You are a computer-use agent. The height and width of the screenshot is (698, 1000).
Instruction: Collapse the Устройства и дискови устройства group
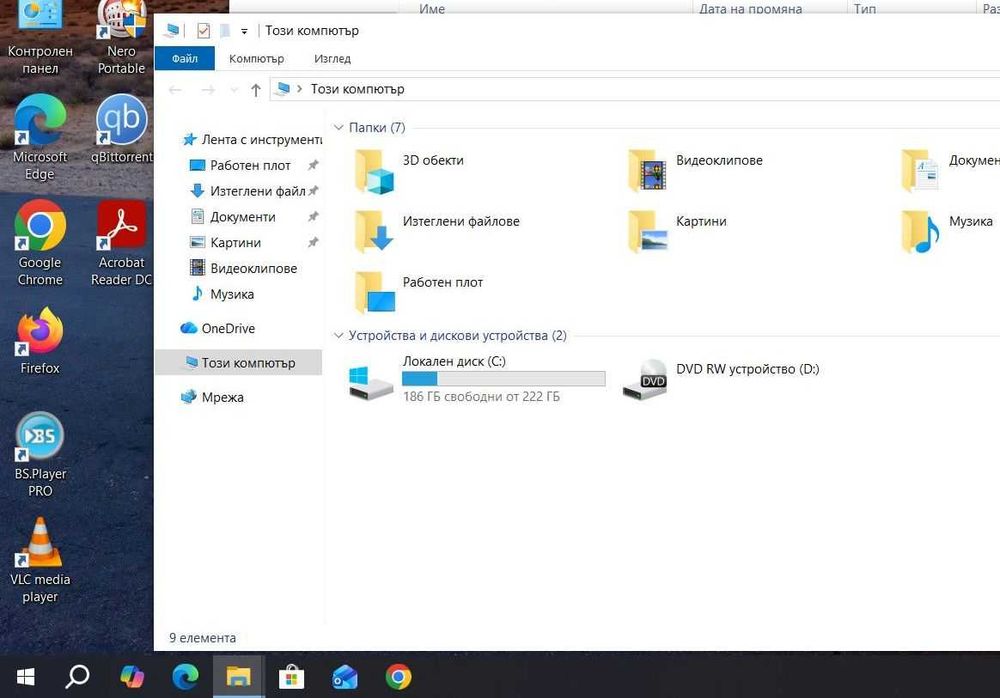tap(339, 336)
